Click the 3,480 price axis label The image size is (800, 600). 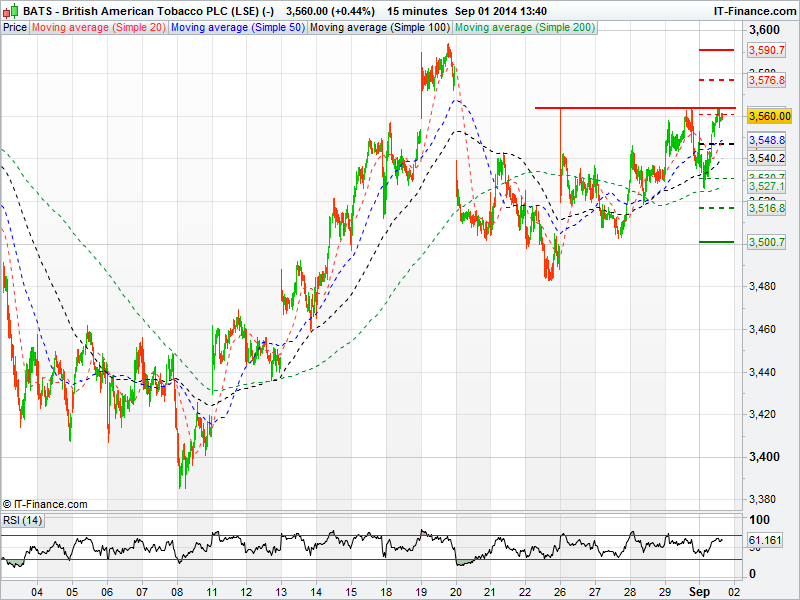764,286
